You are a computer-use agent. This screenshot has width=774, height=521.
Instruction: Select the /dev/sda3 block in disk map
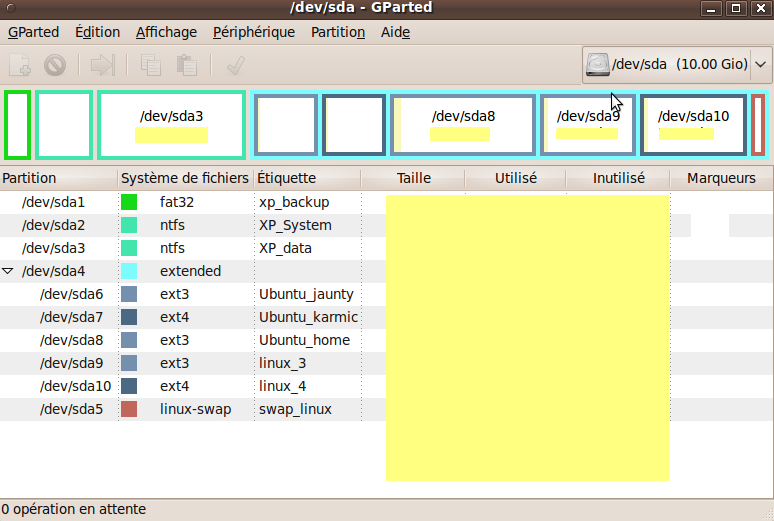pyautogui.click(x=171, y=125)
